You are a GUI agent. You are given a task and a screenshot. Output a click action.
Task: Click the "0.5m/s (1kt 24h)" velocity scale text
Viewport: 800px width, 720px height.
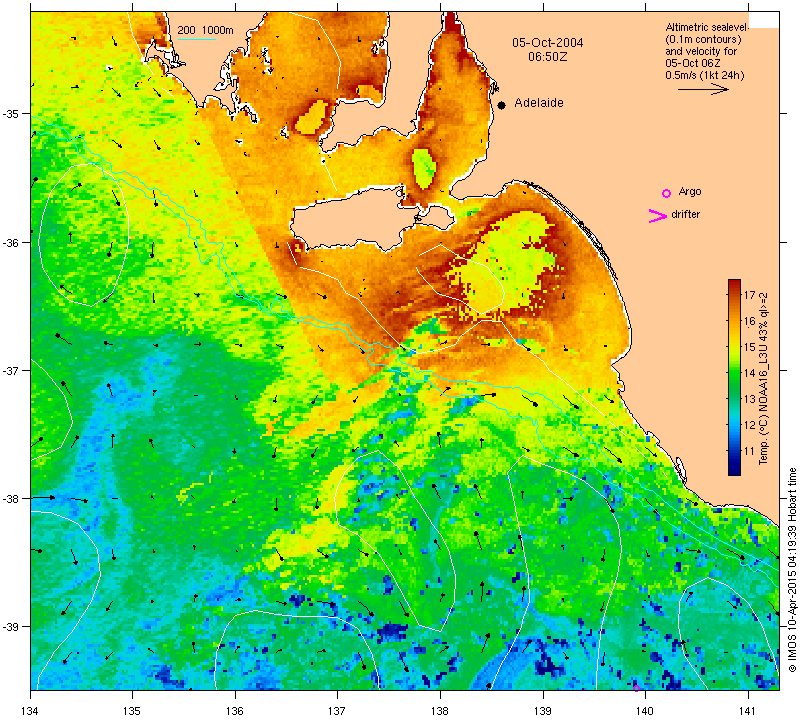[705, 76]
